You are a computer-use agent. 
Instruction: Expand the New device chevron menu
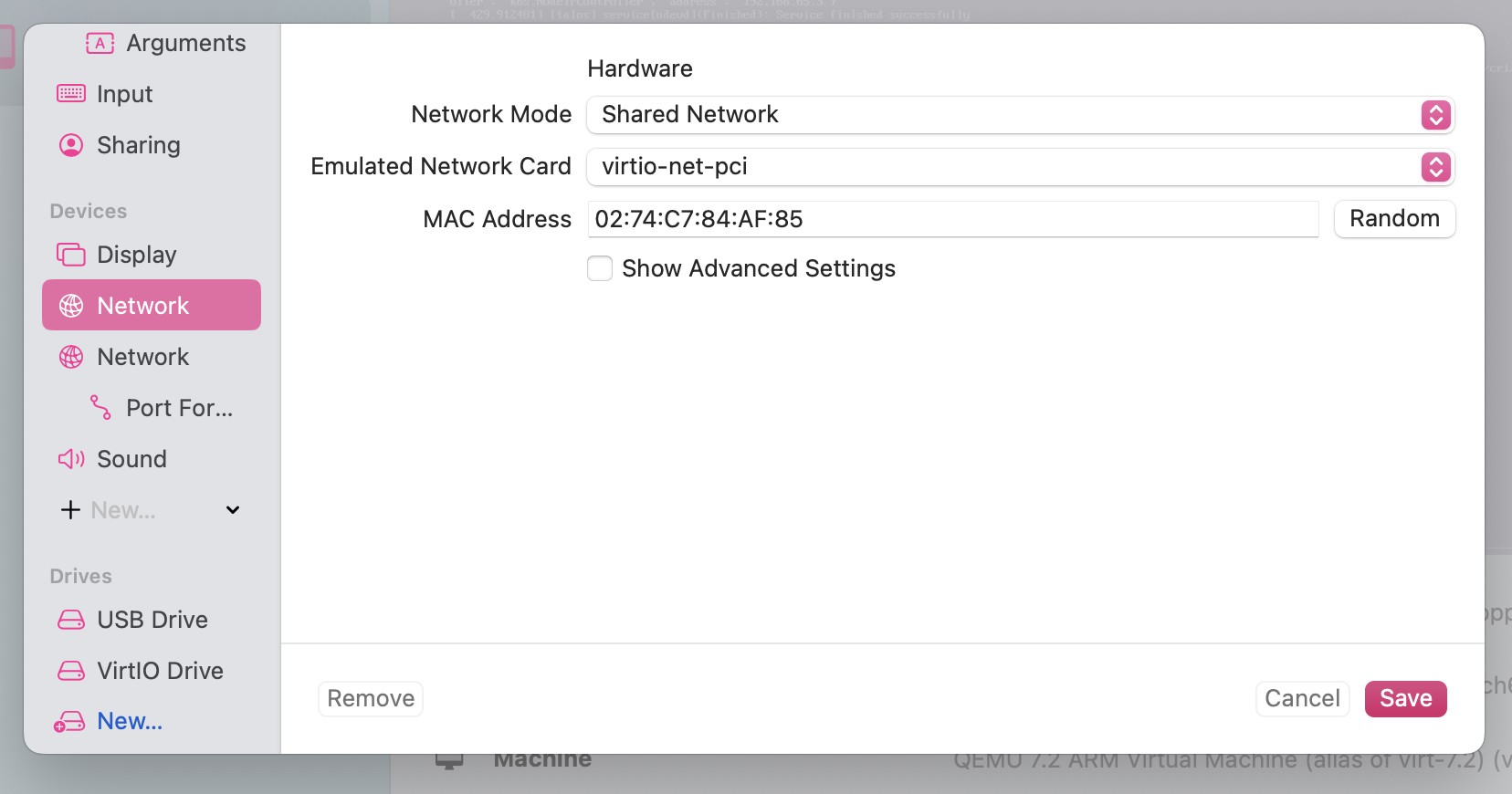pos(233,510)
